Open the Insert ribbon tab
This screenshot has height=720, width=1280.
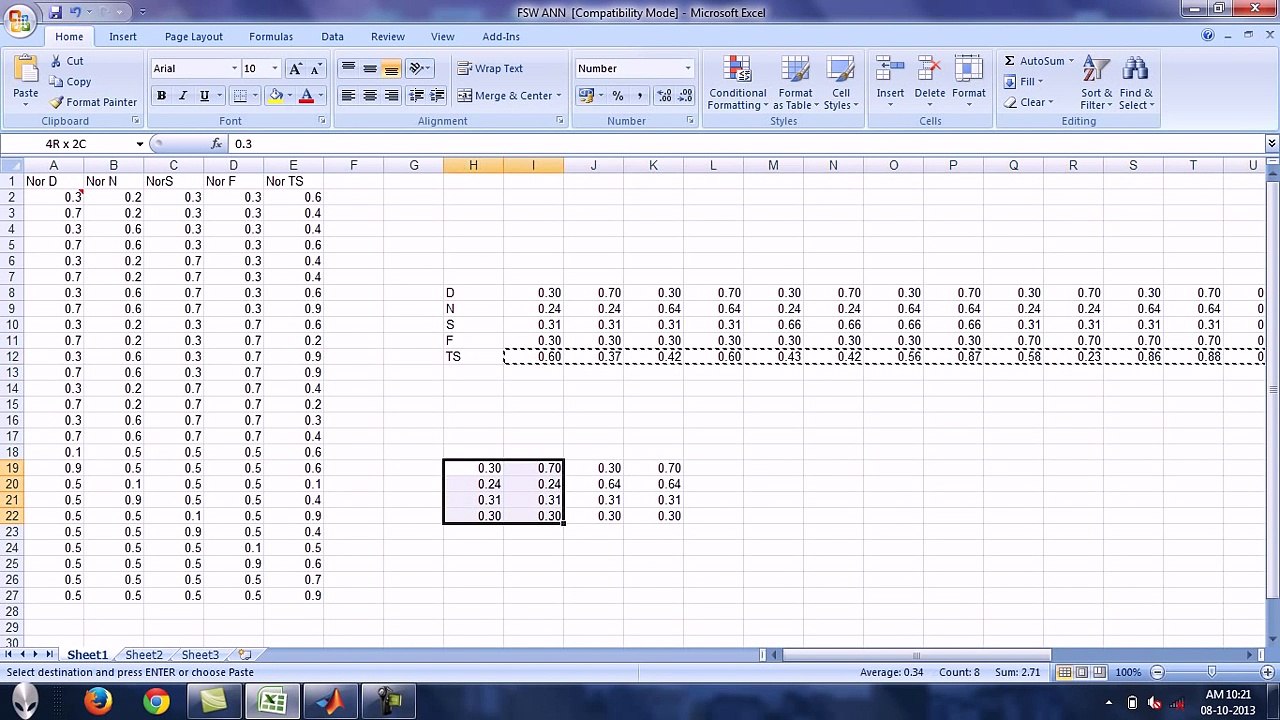coord(123,37)
